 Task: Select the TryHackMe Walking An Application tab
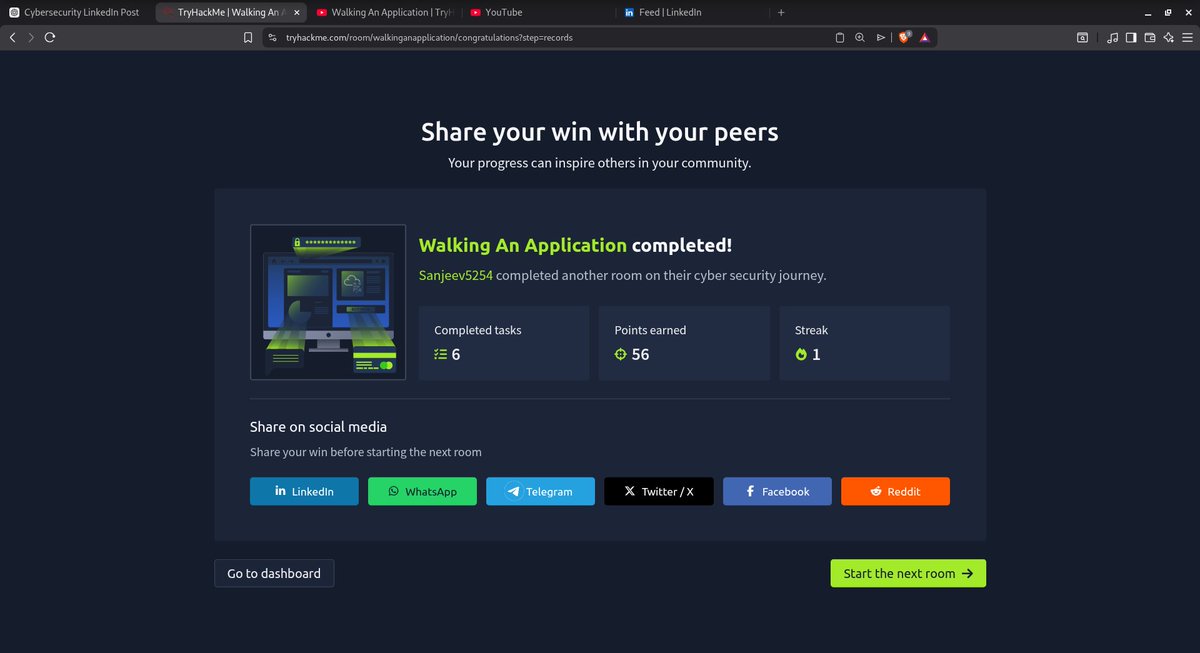point(229,12)
